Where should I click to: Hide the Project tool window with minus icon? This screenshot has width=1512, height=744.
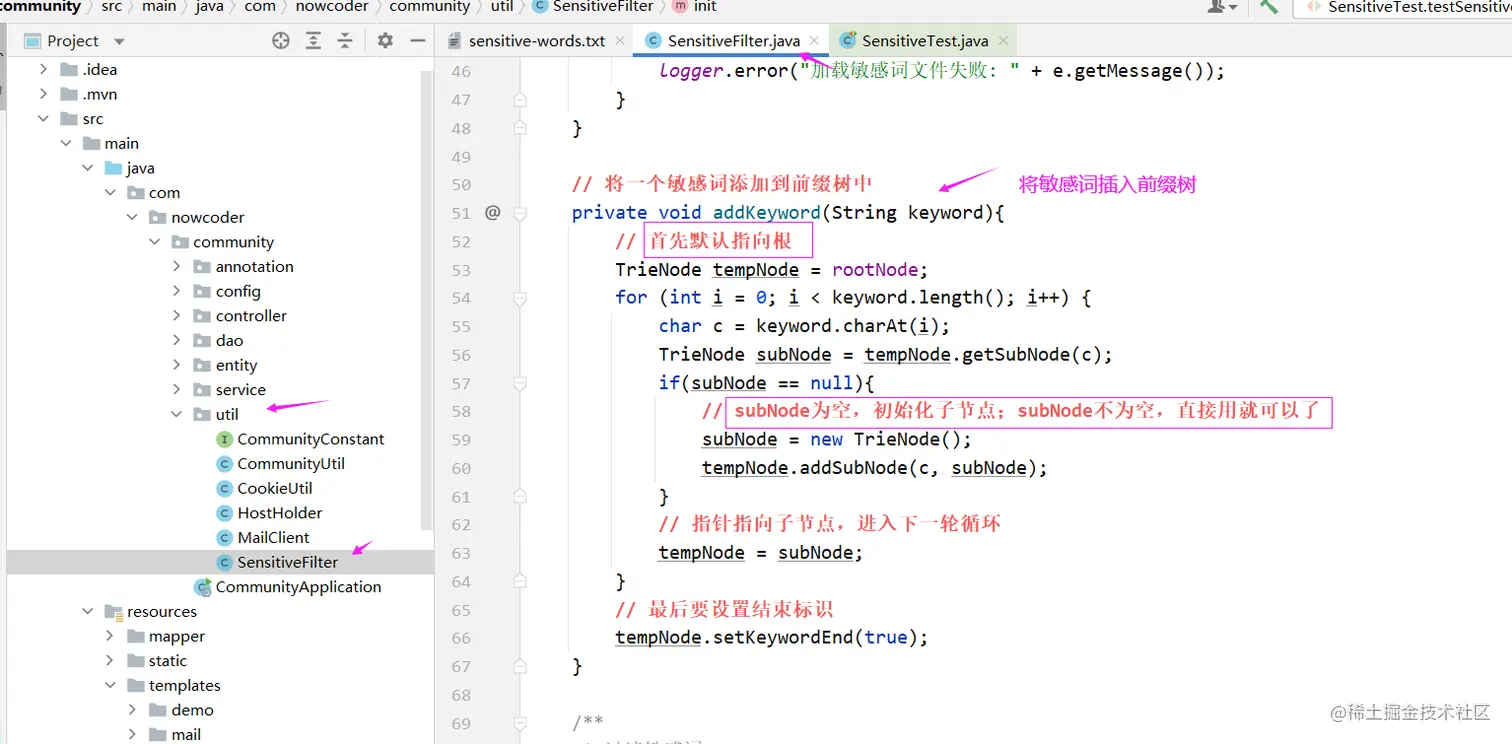(x=417, y=40)
